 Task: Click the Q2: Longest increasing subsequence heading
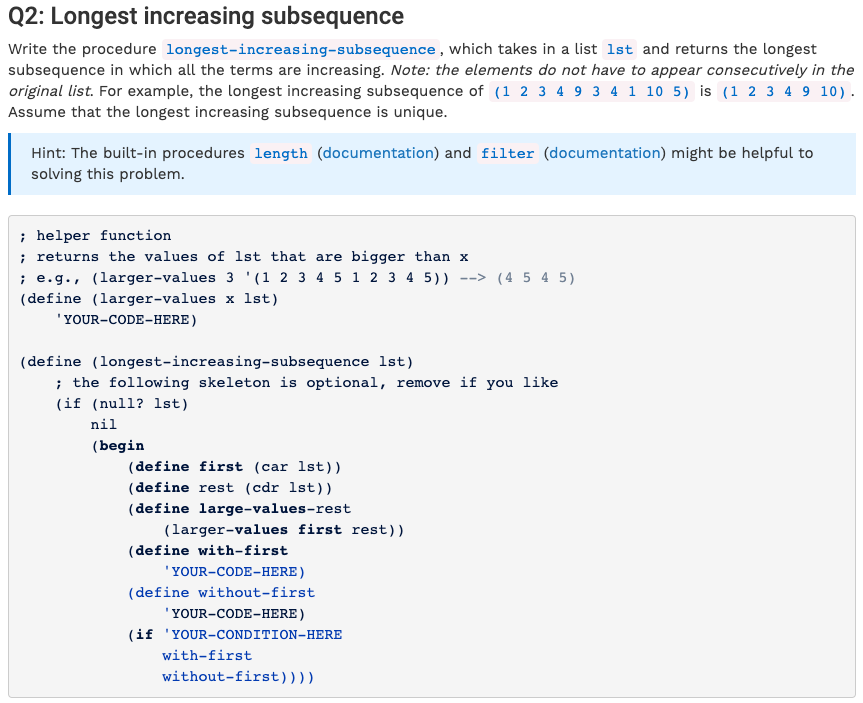pos(206,17)
